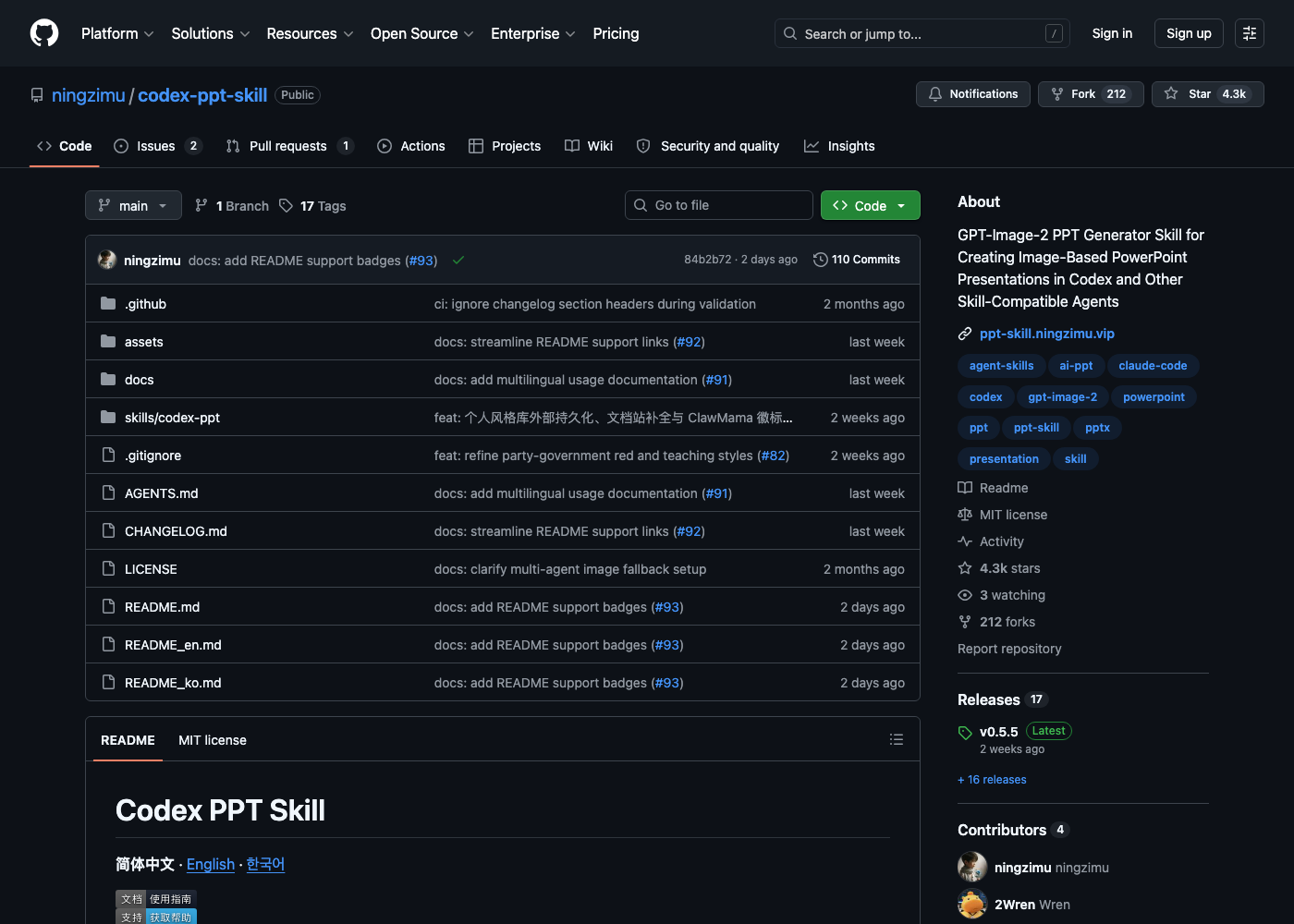Open the 110 Commits history link
The height and width of the screenshot is (924, 1294).
(857, 260)
